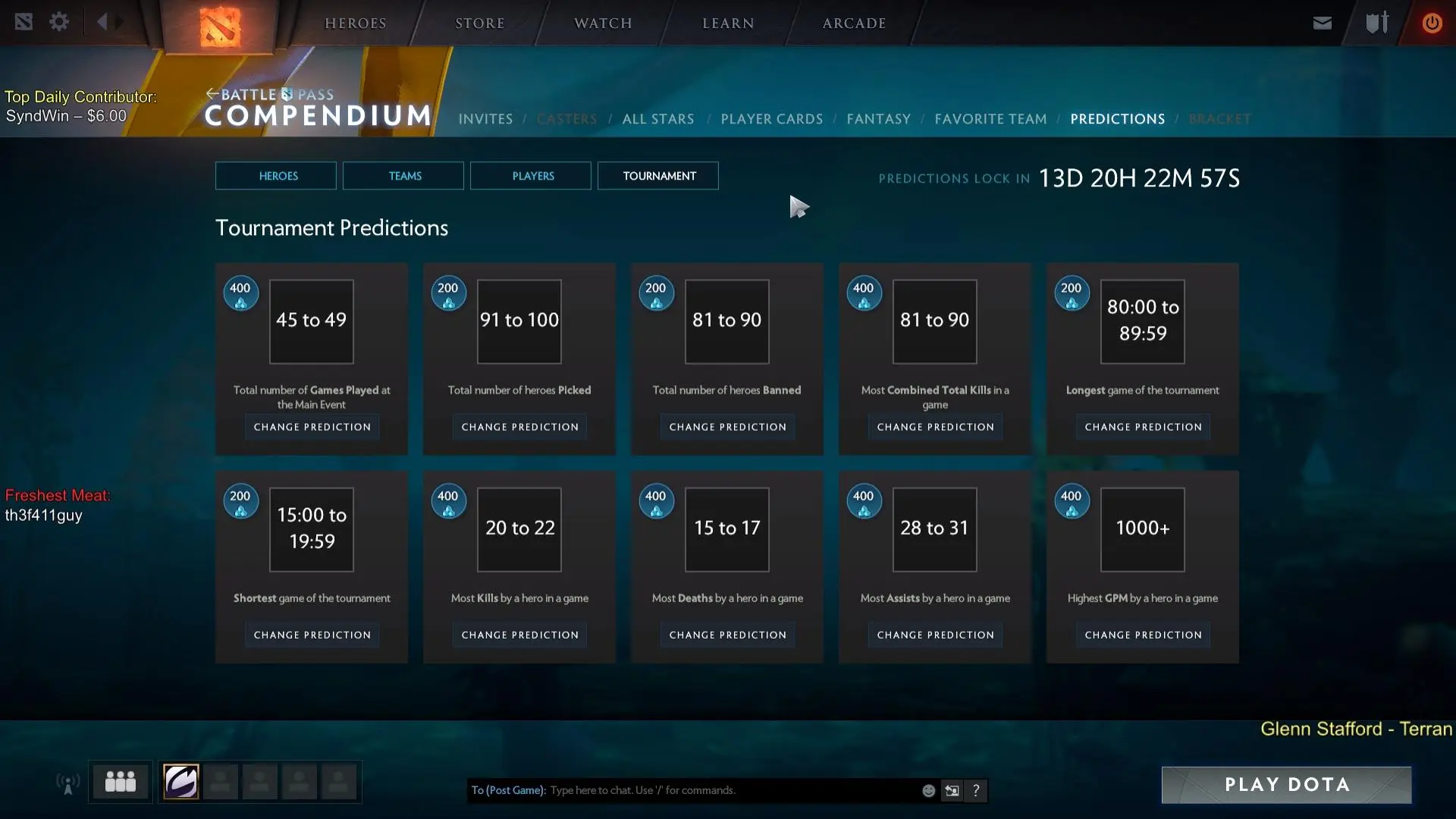Click the Dota menu icon in top-left corner

click(x=24, y=22)
